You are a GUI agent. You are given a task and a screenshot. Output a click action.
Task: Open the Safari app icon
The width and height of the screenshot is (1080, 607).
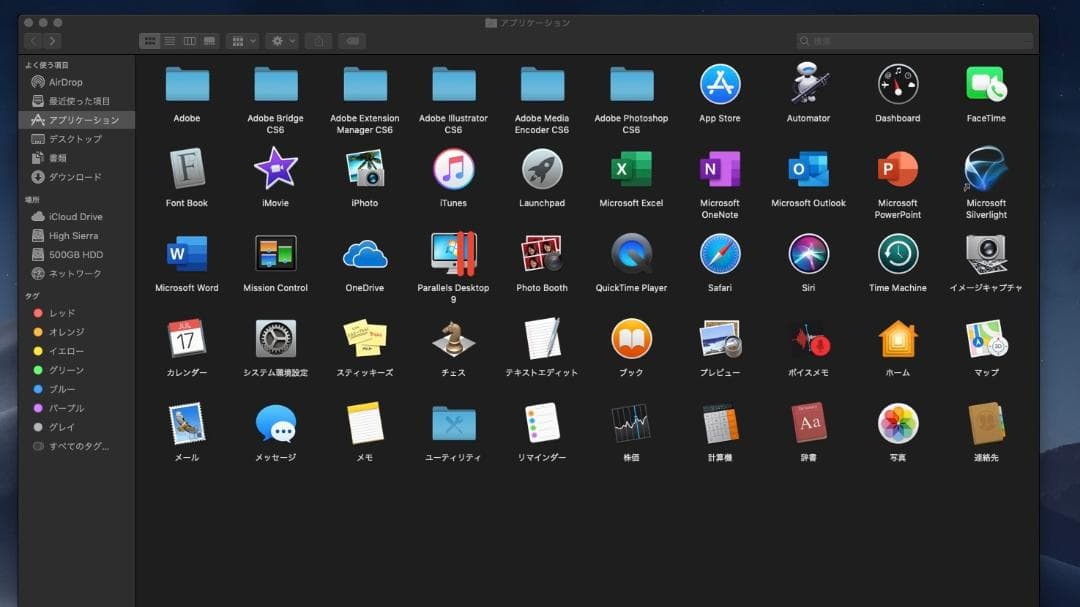click(720, 254)
